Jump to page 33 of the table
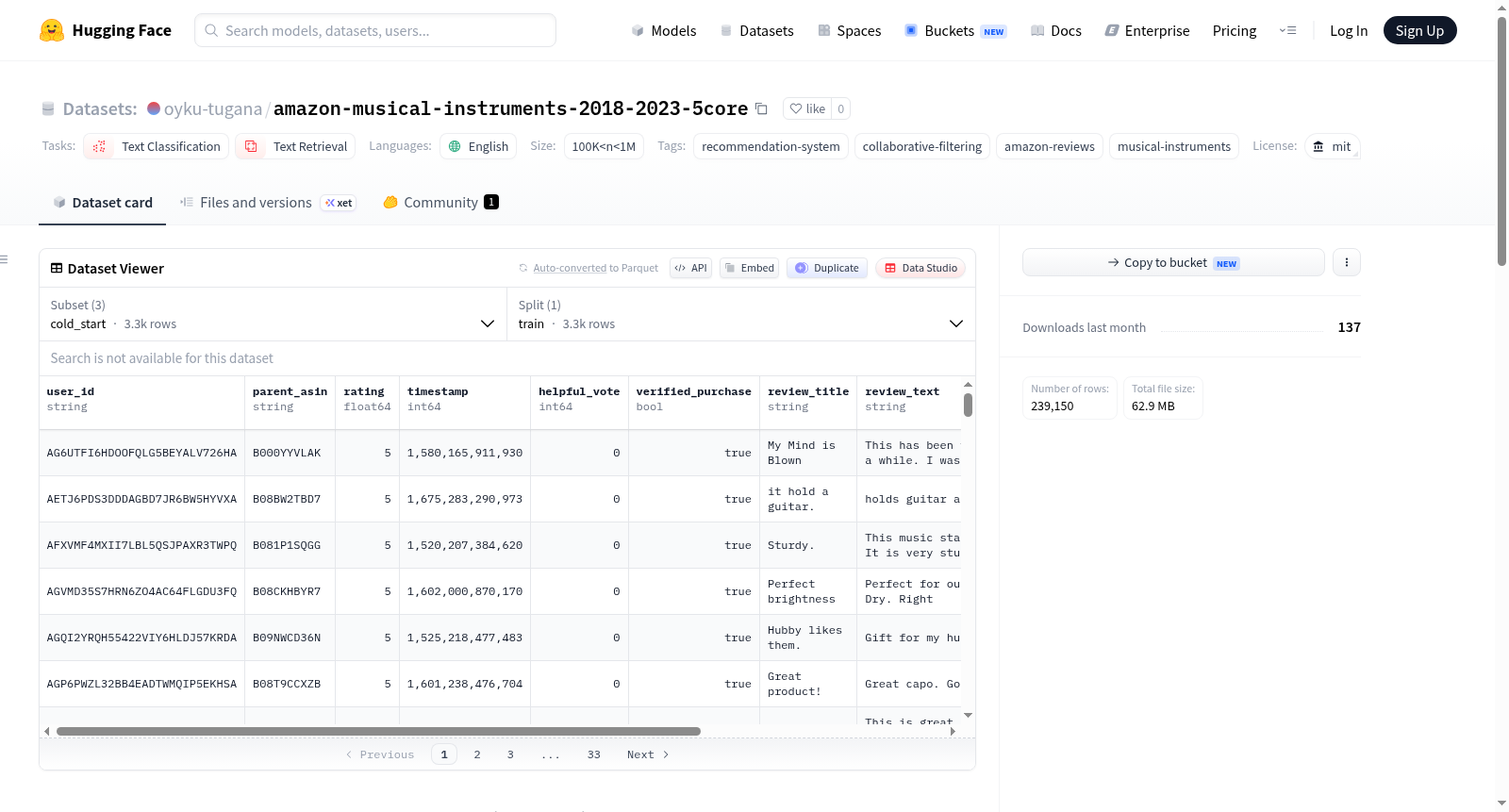The height and width of the screenshot is (812, 1509). pos(594,754)
